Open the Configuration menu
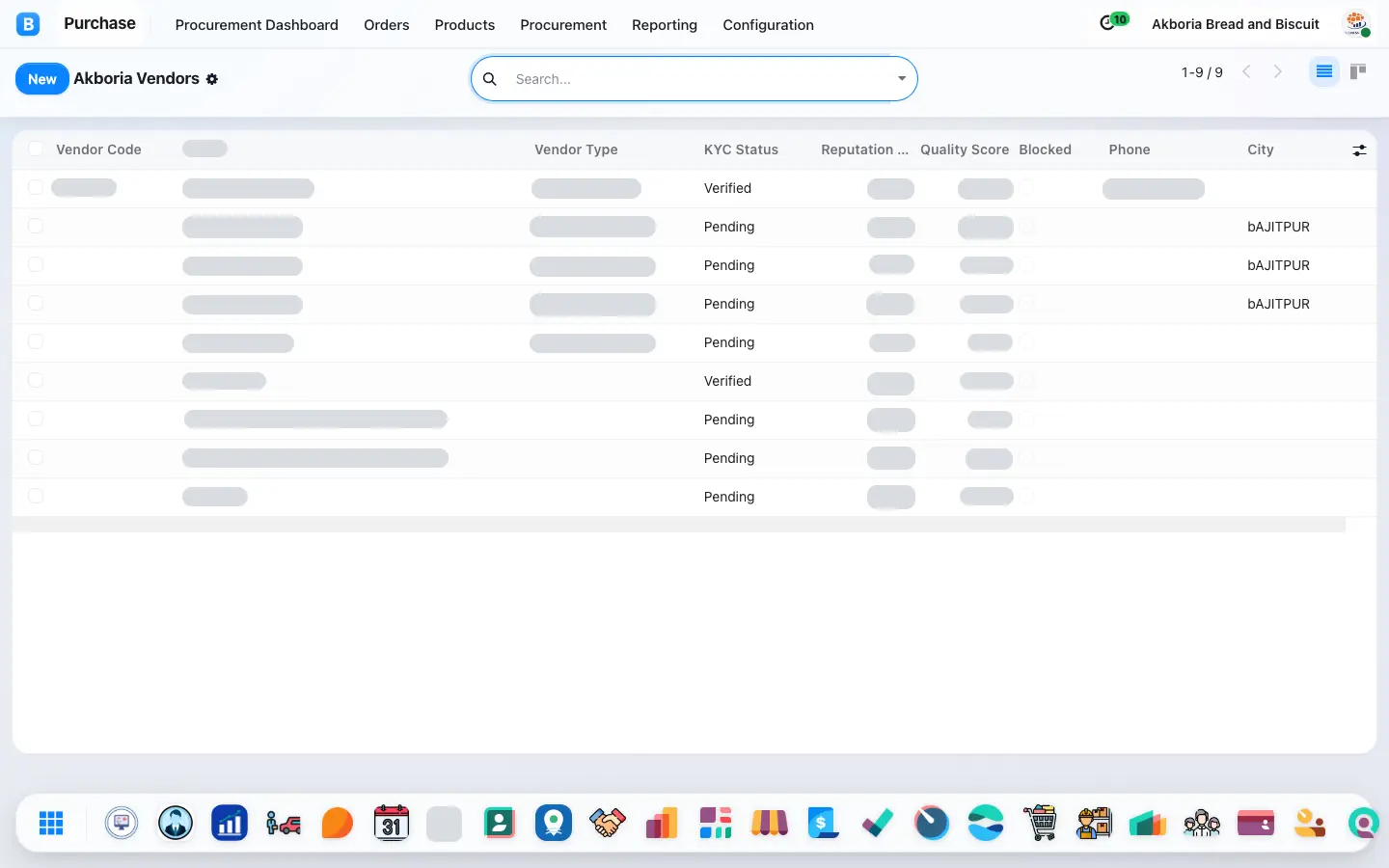The image size is (1389, 868). click(768, 25)
